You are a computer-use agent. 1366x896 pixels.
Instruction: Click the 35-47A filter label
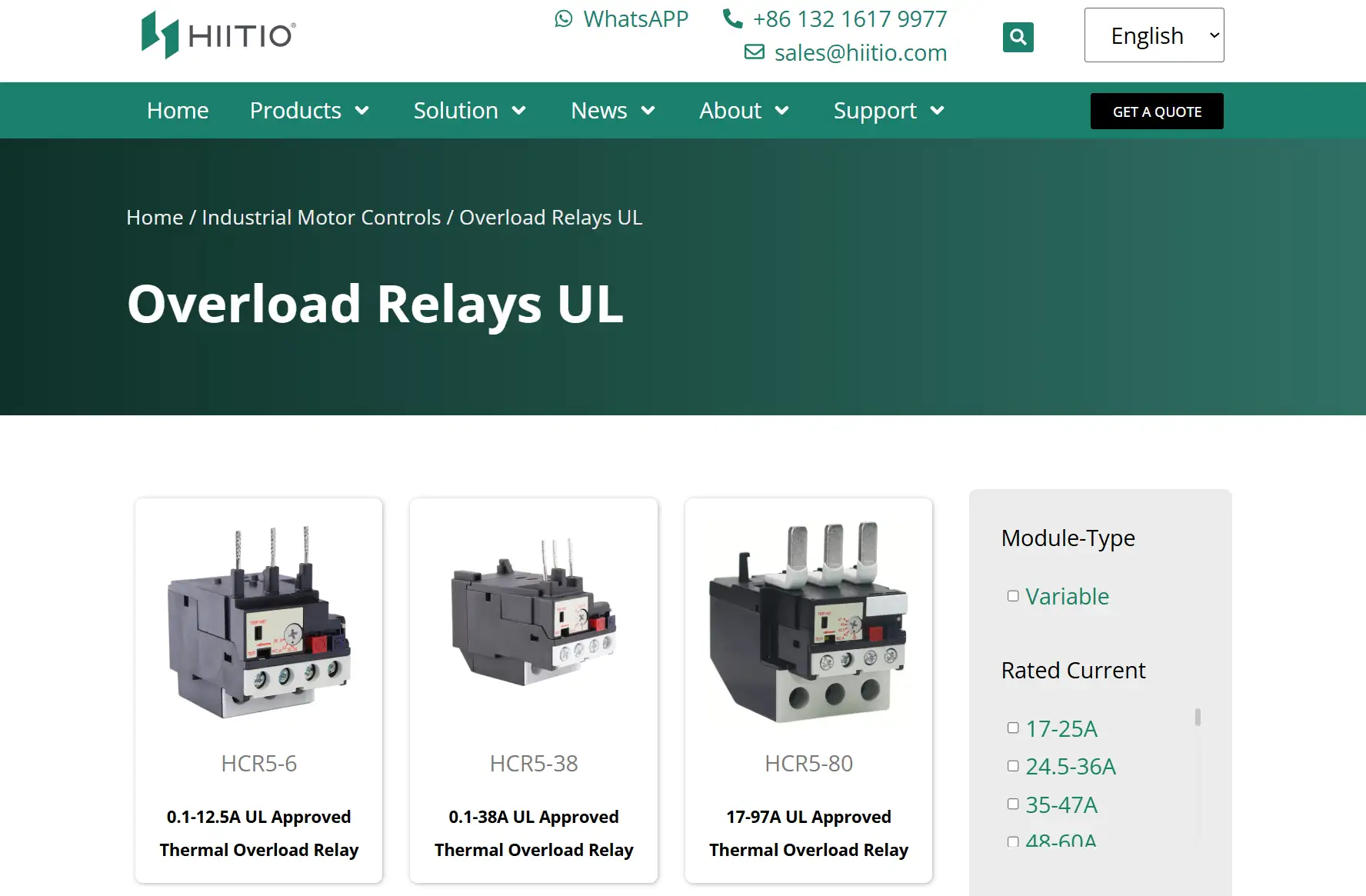click(1061, 805)
